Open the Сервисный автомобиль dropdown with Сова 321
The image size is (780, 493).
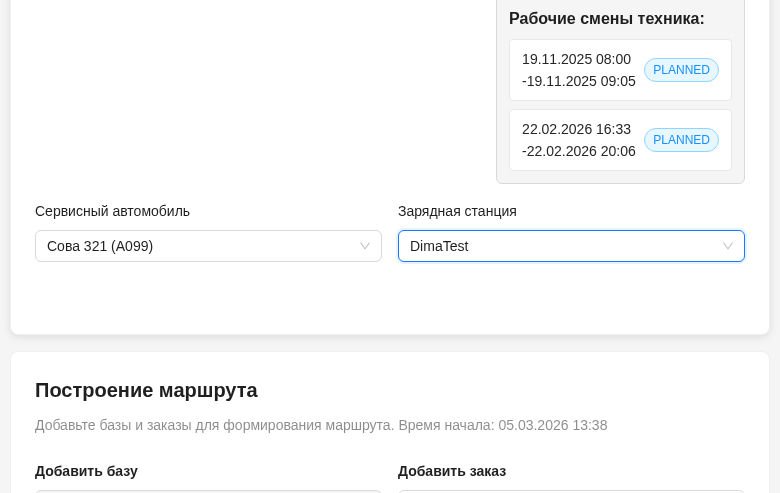tap(200, 246)
